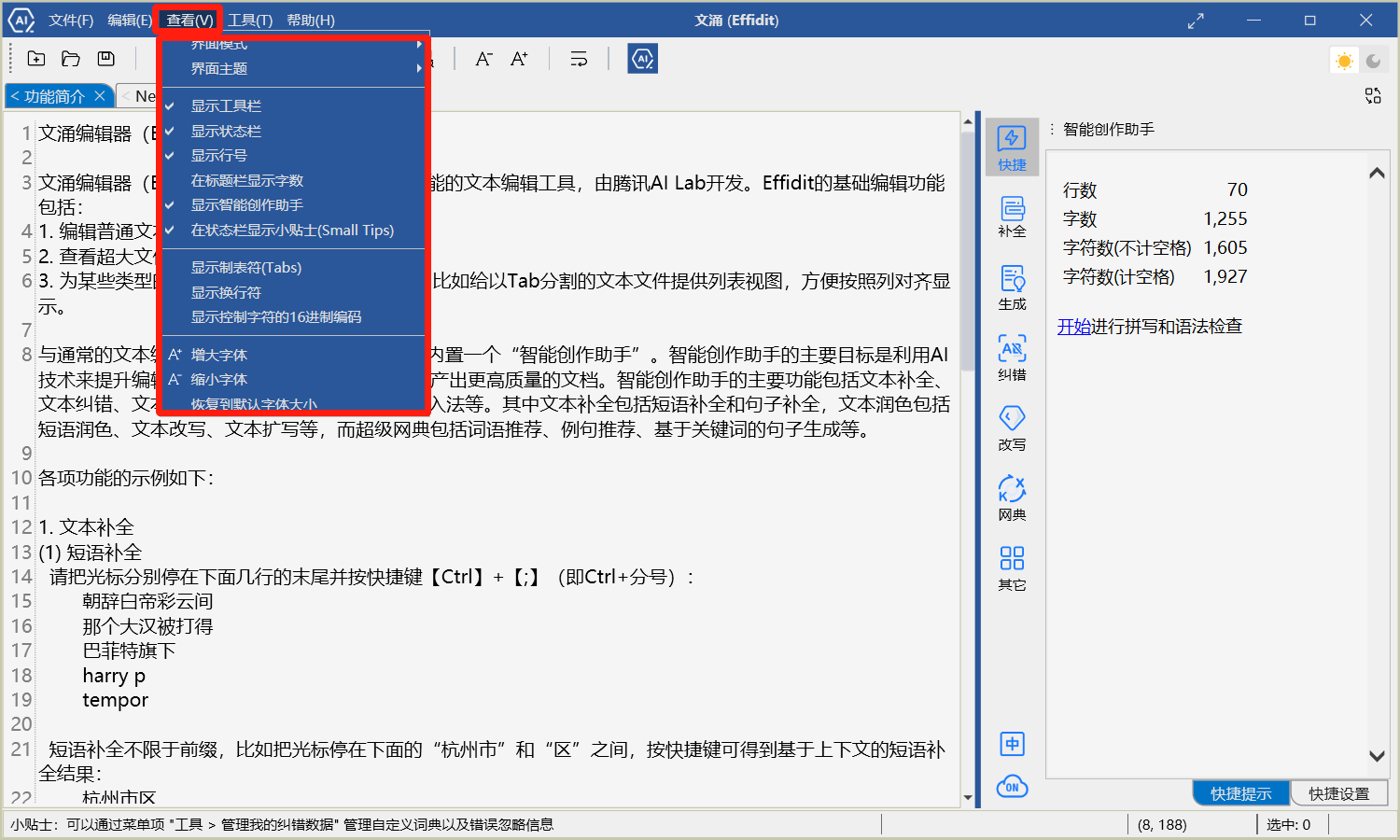
Task: Click the layout swap icon above assistant panel
Action: tap(1373, 96)
